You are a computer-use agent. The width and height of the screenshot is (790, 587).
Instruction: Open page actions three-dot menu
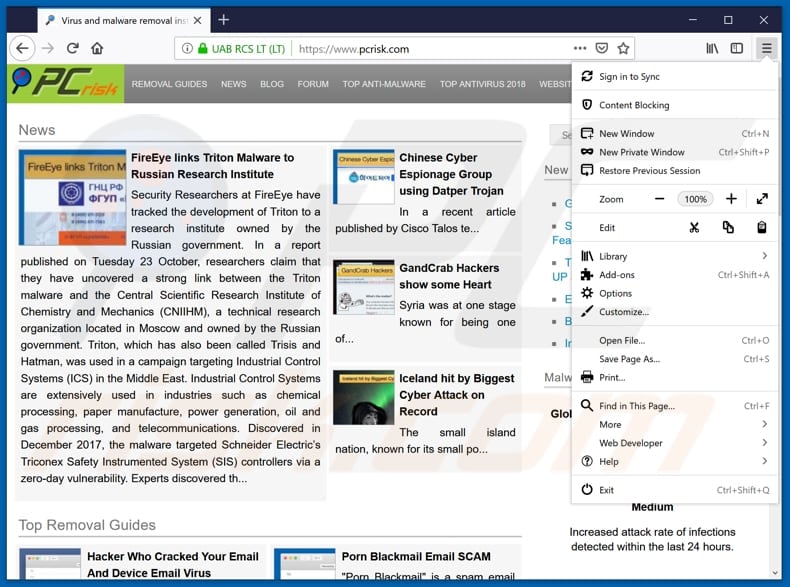(x=580, y=48)
